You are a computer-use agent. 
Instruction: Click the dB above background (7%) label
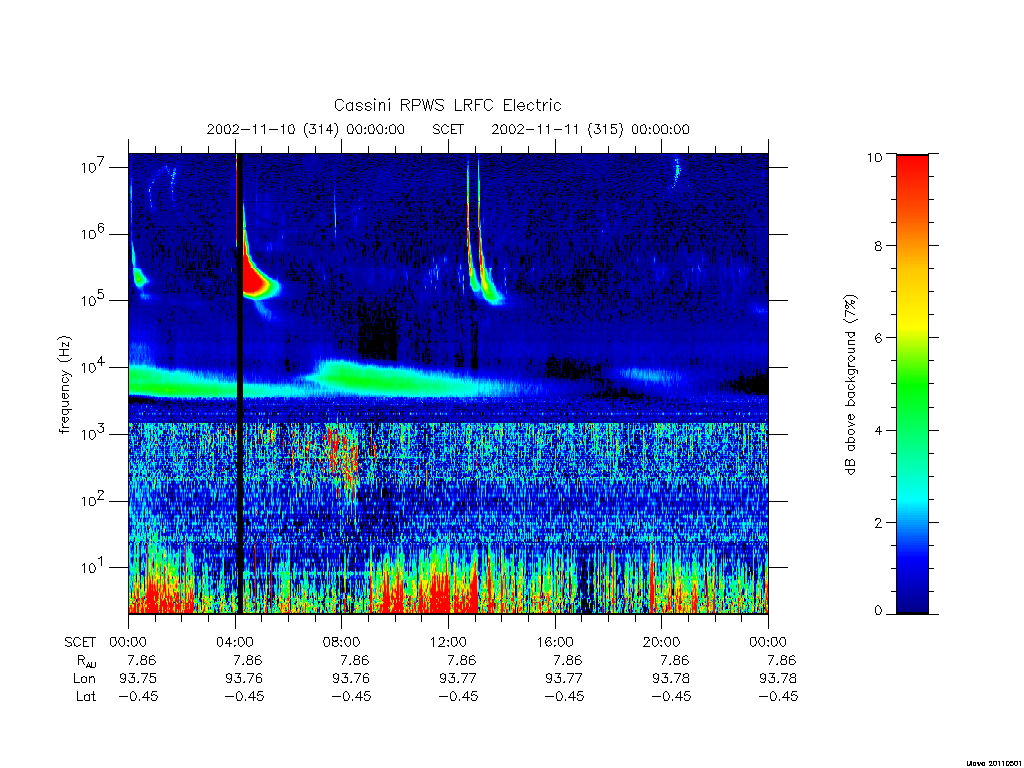[x=850, y=384]
